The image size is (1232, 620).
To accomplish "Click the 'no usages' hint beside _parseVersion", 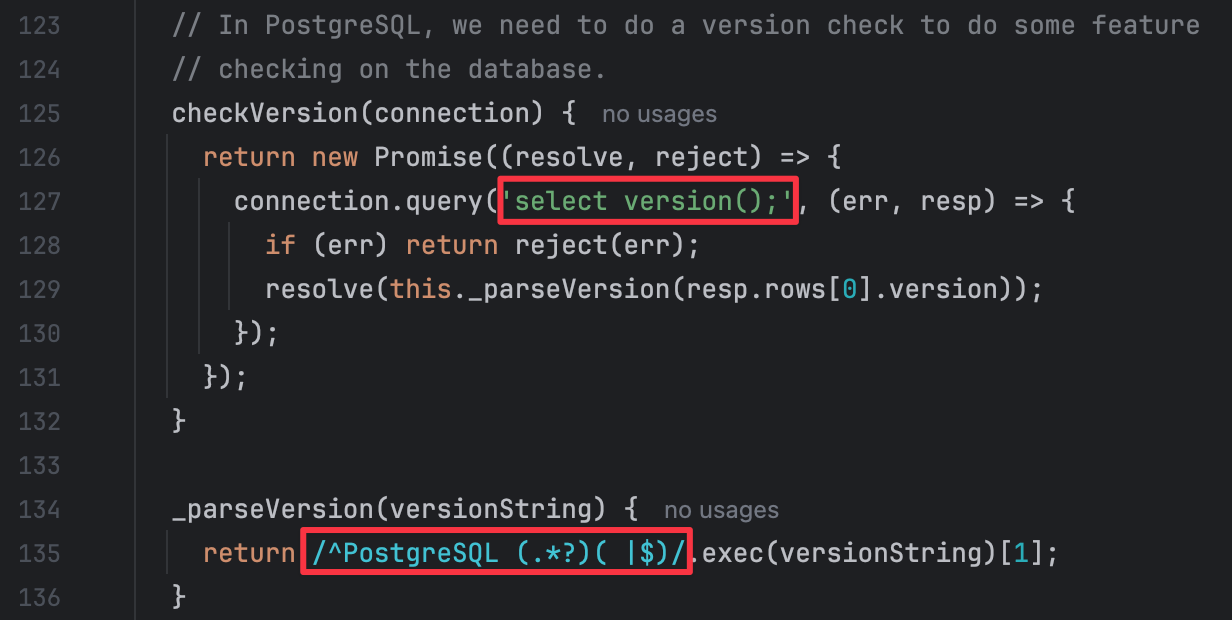I will (721, 510).
